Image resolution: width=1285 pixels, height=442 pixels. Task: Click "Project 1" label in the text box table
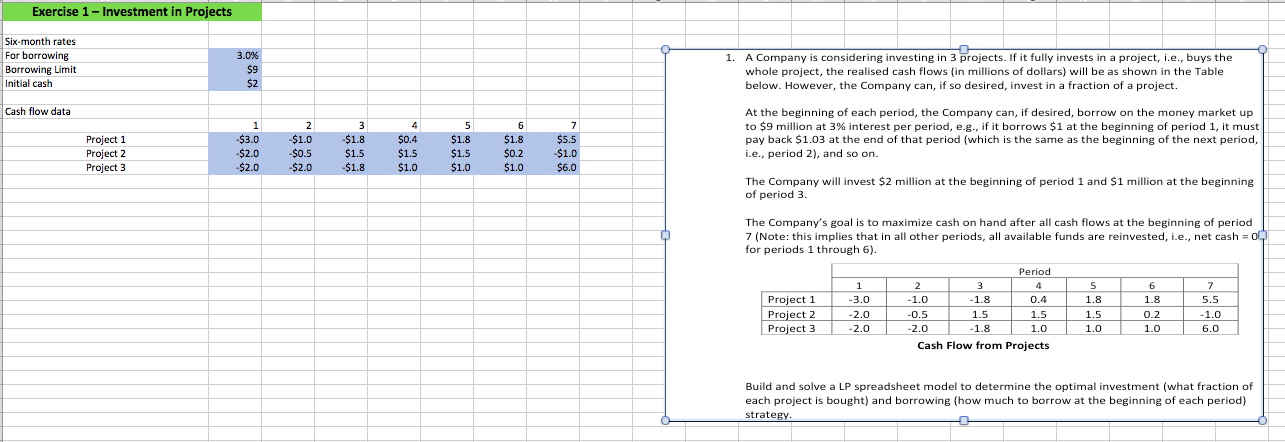click(x=791, y=299)
